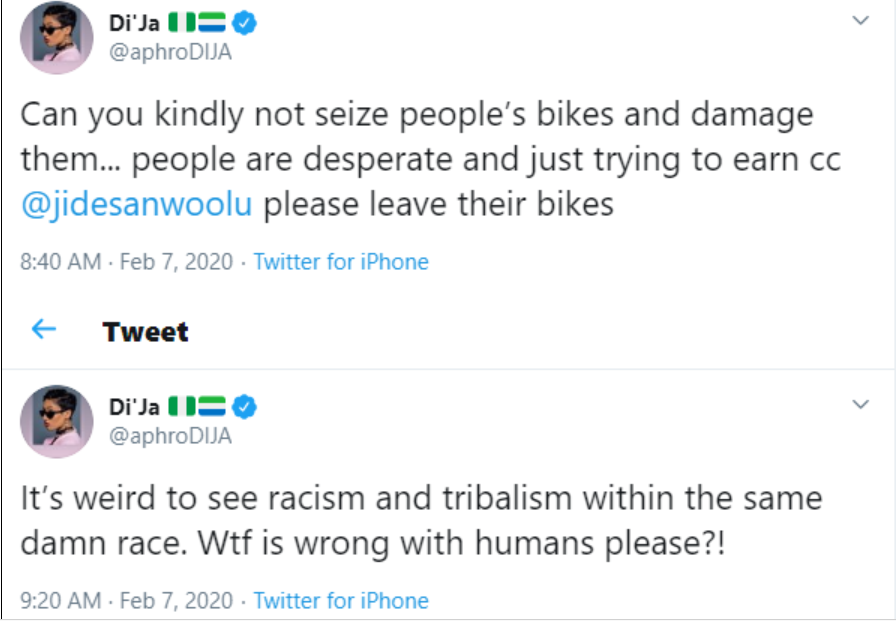Screen dimensions: 896x621
Task: Click the back arrow next to Tweet
Action: click(x=43, y=330)
